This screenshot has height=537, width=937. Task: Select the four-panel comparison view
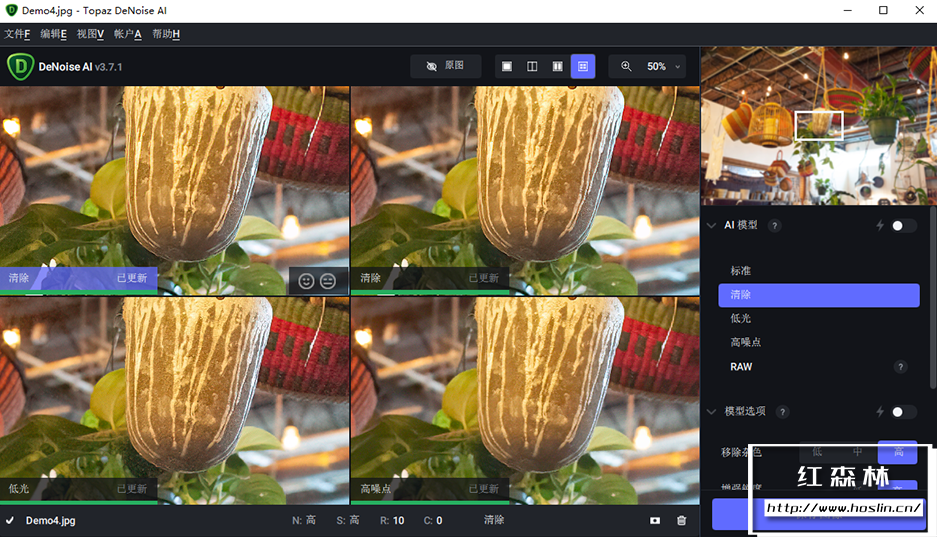[583, 66]
